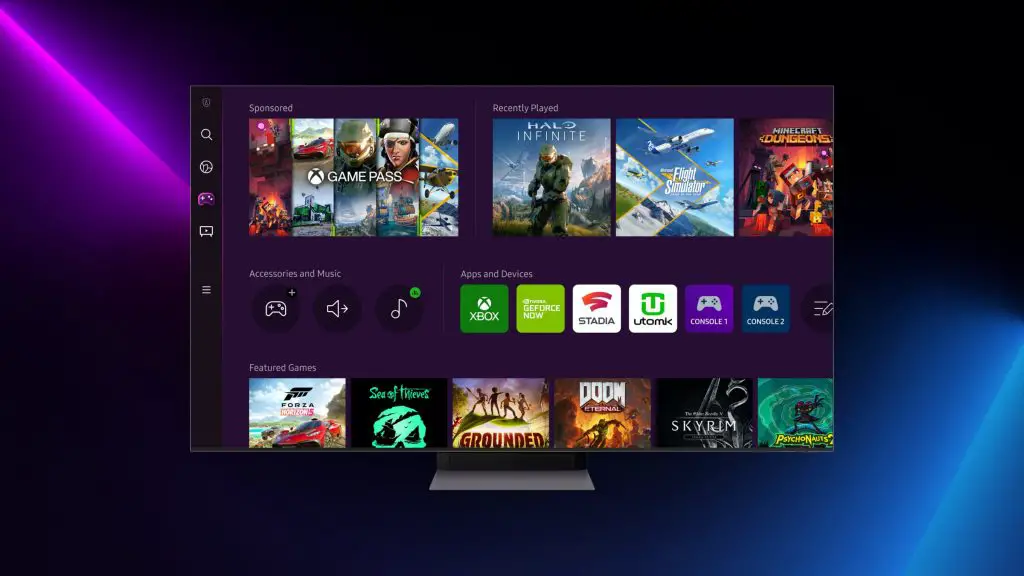The width and height of the screenshot is (1024, 576).
Task: Open the hamburger menu in the sidebar
Action: (x=206, y=290)
